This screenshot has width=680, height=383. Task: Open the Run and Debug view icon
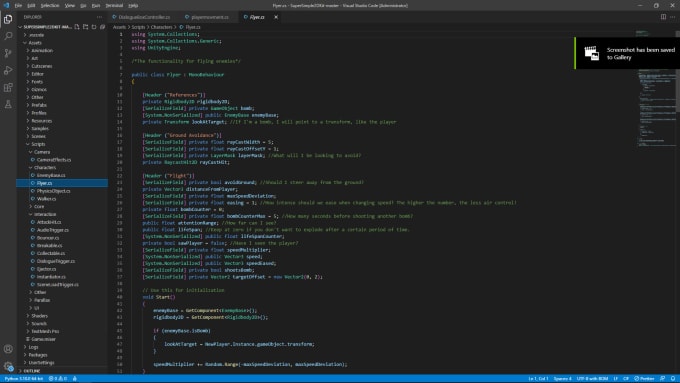[8, 70]
